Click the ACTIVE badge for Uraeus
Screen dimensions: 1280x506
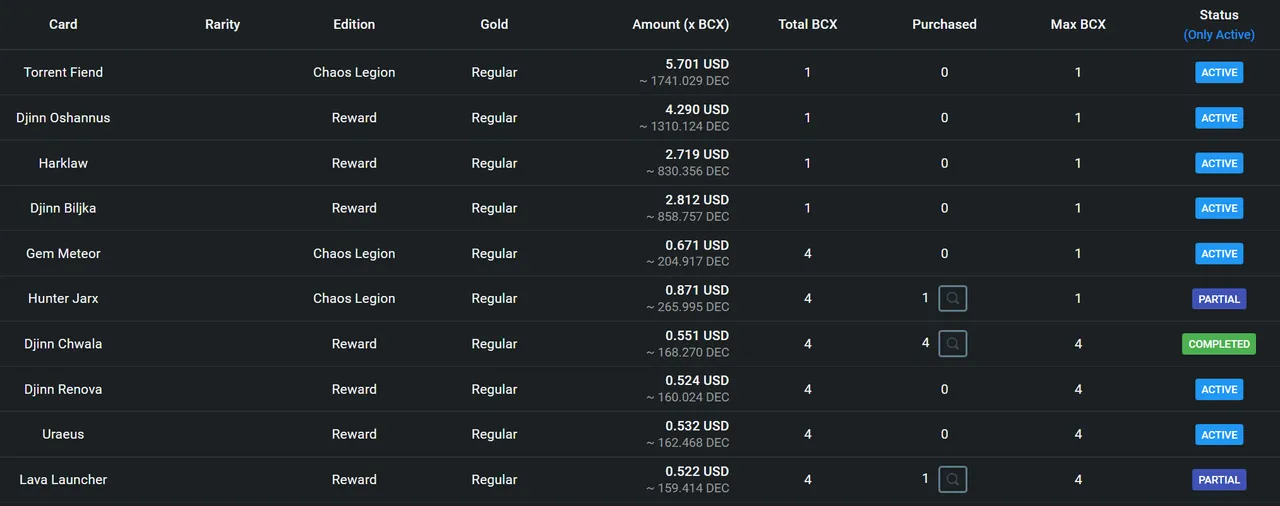coord(1219,435)
